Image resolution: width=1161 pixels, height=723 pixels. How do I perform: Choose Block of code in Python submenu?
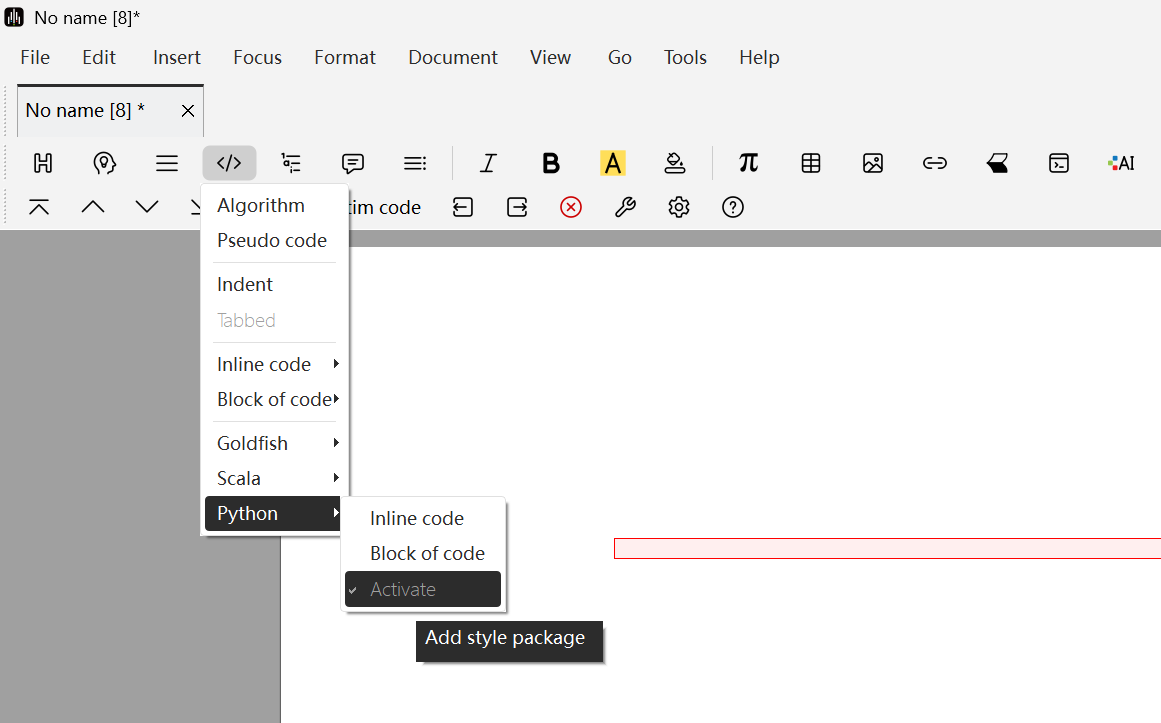pos(427,553)
